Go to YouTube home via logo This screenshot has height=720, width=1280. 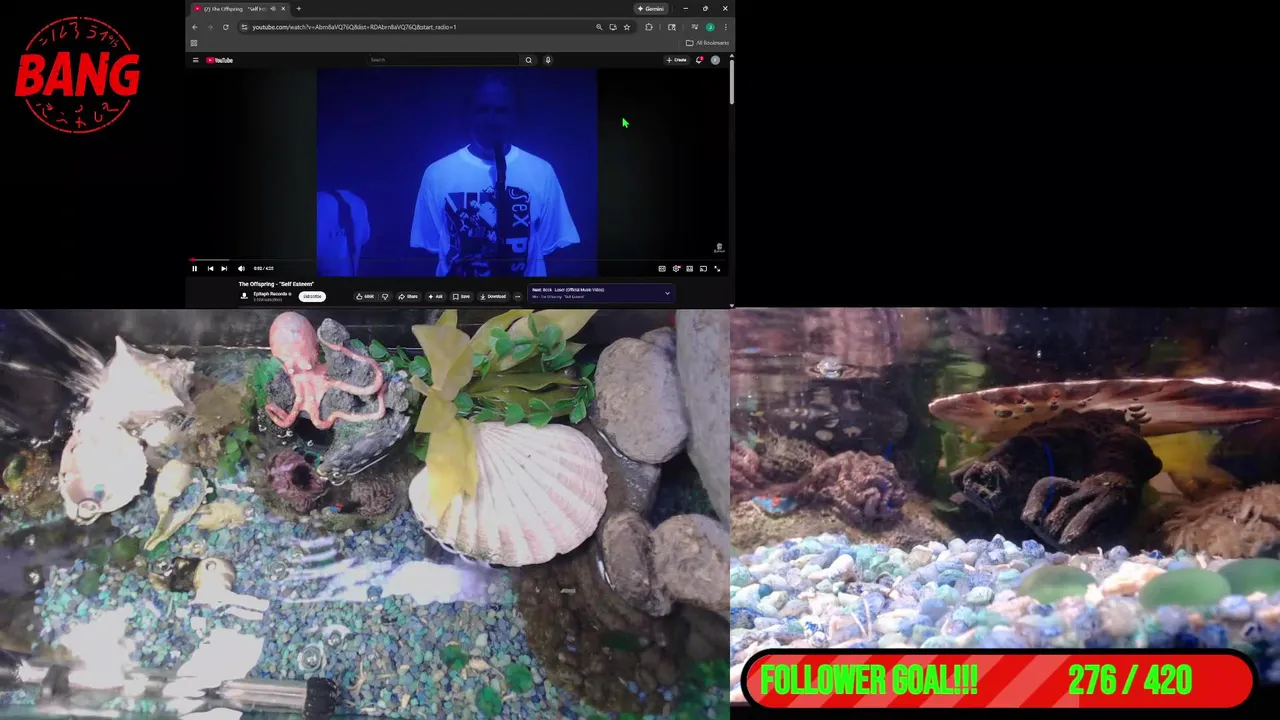point(219,60)
